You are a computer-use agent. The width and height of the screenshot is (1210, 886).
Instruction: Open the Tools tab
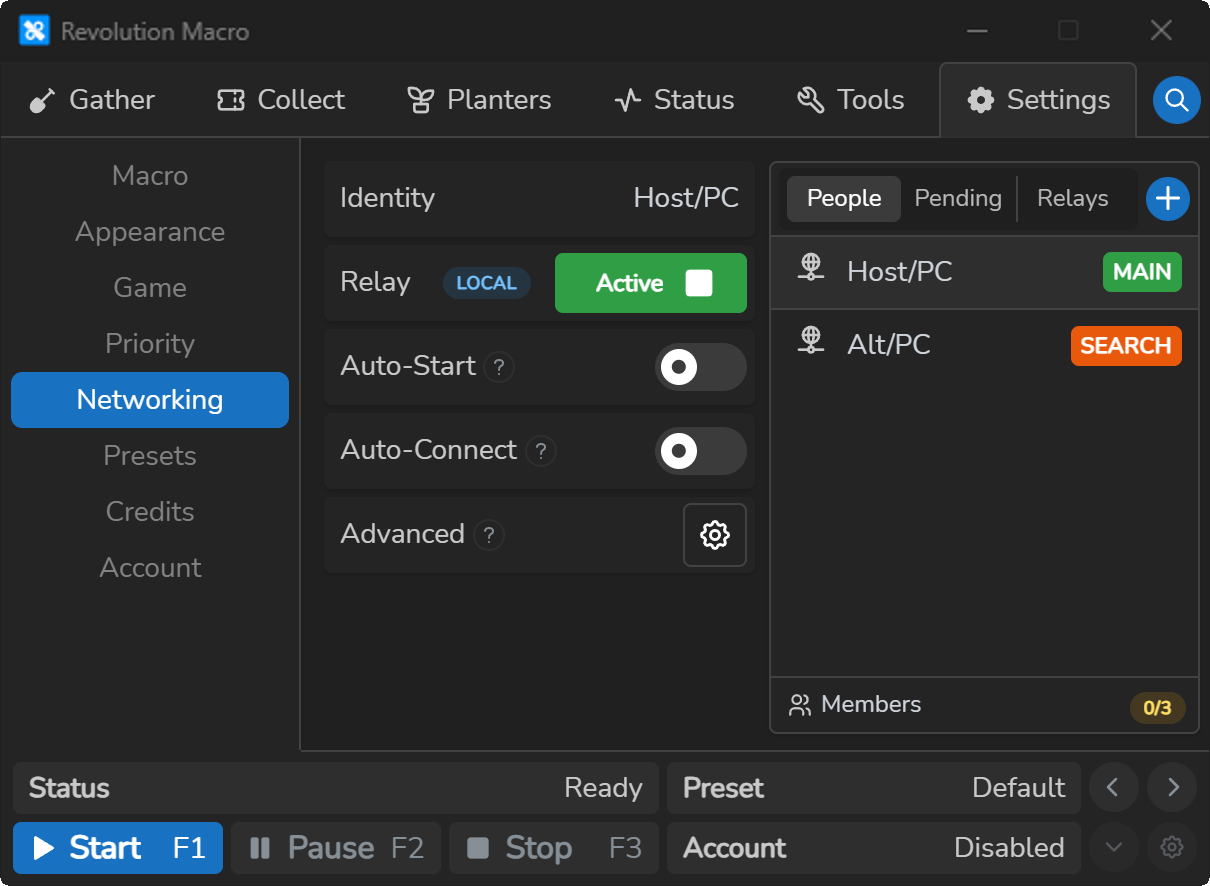point(851,100)
